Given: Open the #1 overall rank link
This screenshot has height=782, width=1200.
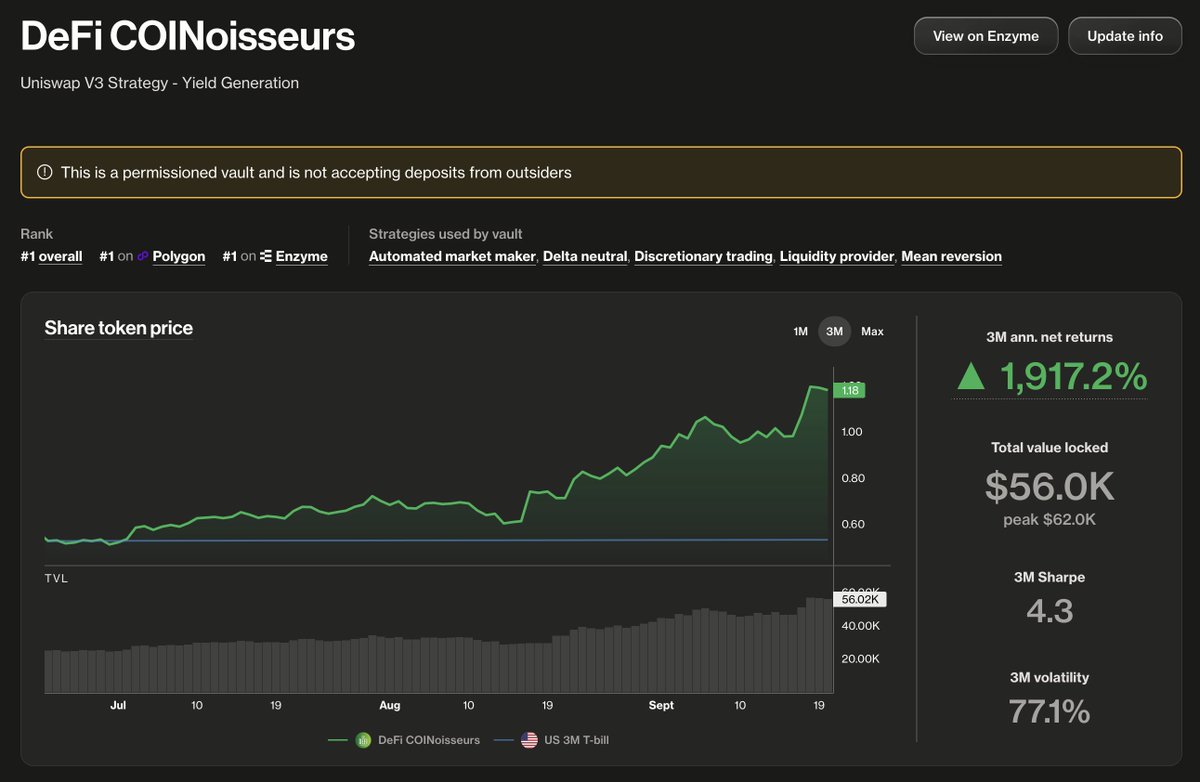Looking at the screenshot, I should point(51,256).
